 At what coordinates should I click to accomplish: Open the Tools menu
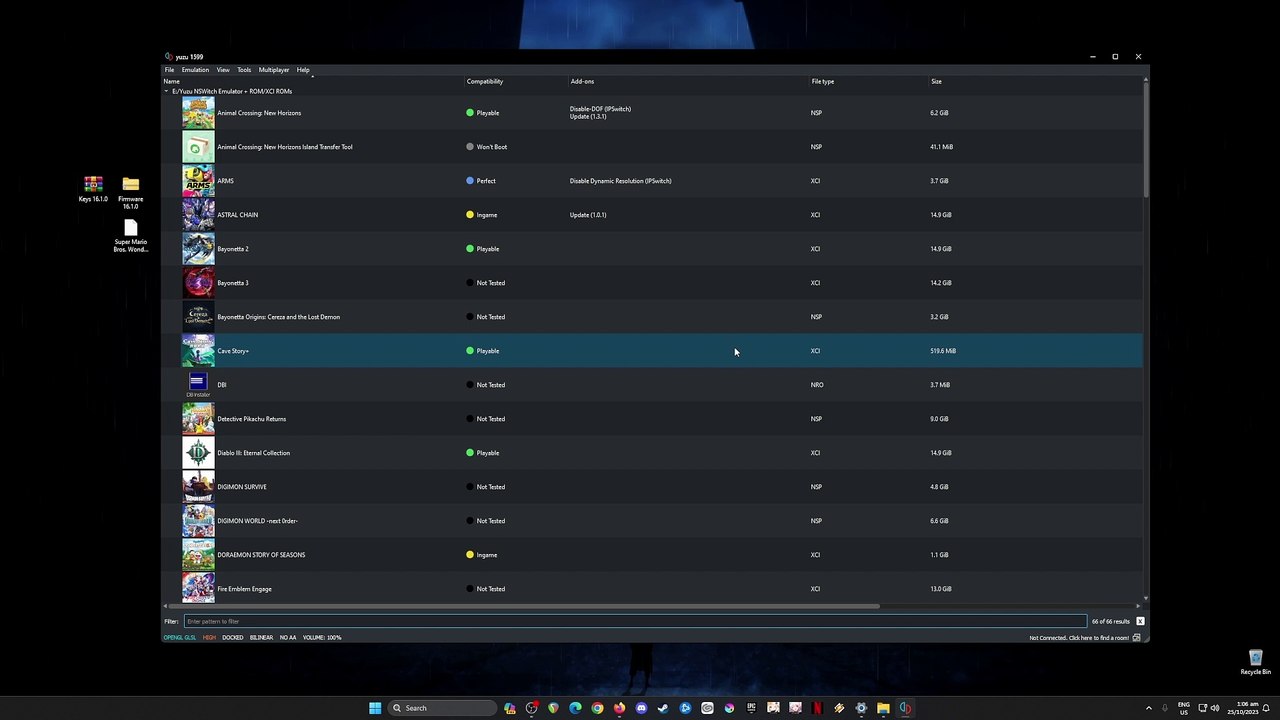tap(244, 70)
